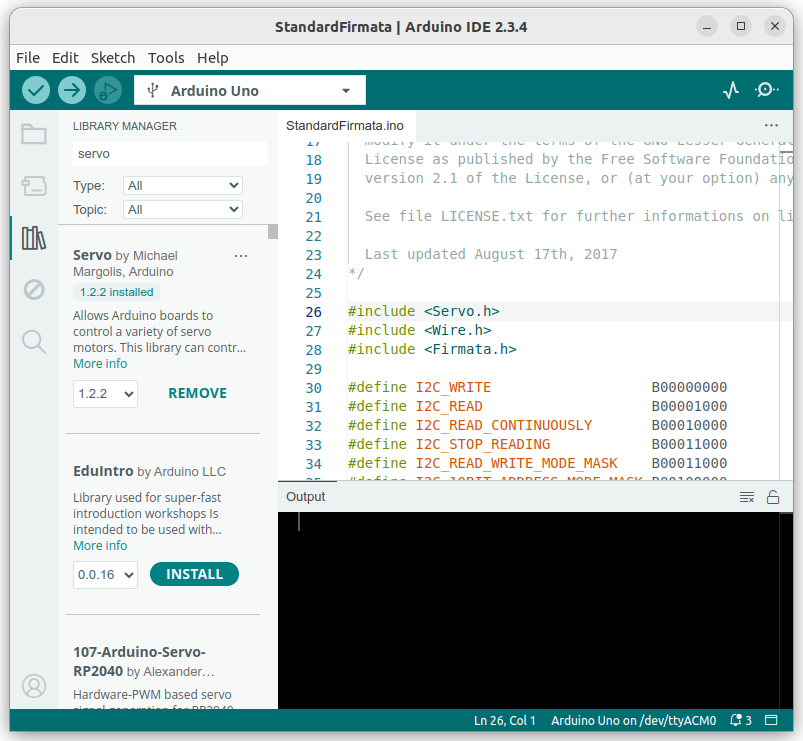803x741 pixels.
Task: Click the LIBRARY MANAGER heading
Action: [124, 126]
